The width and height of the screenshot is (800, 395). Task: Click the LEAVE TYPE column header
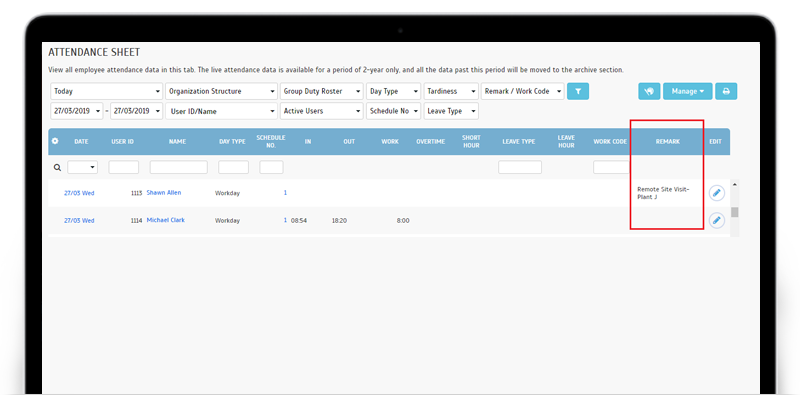(x=518, y=141)
